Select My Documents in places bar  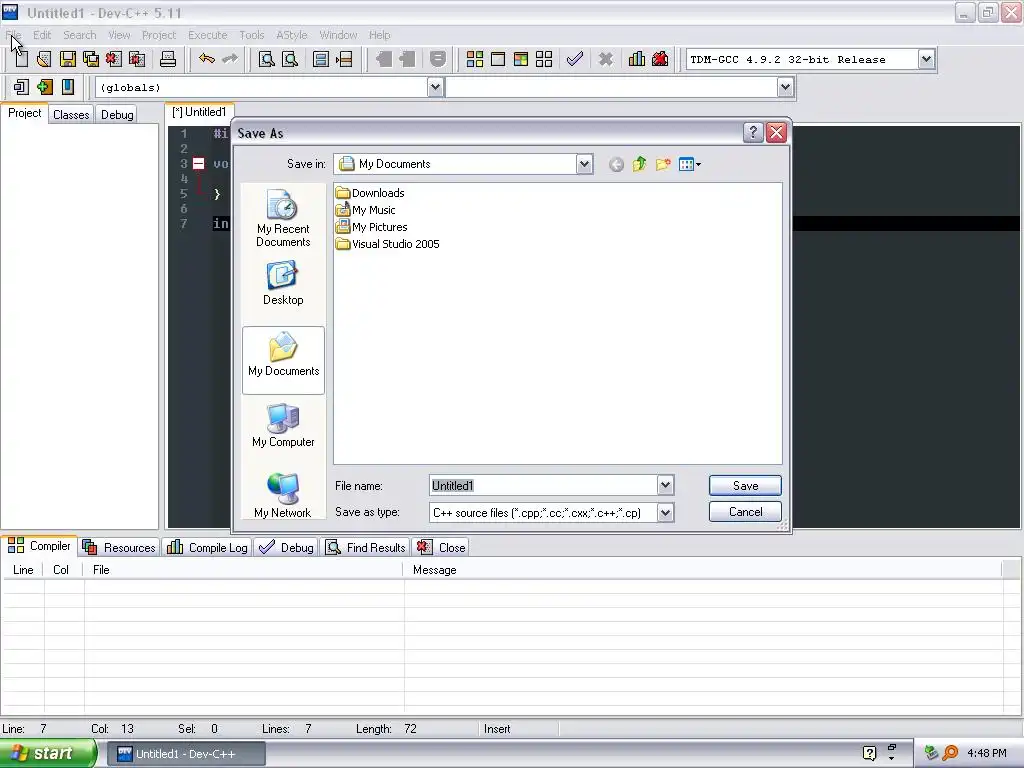pyautogui.click(x=283, y=360)
